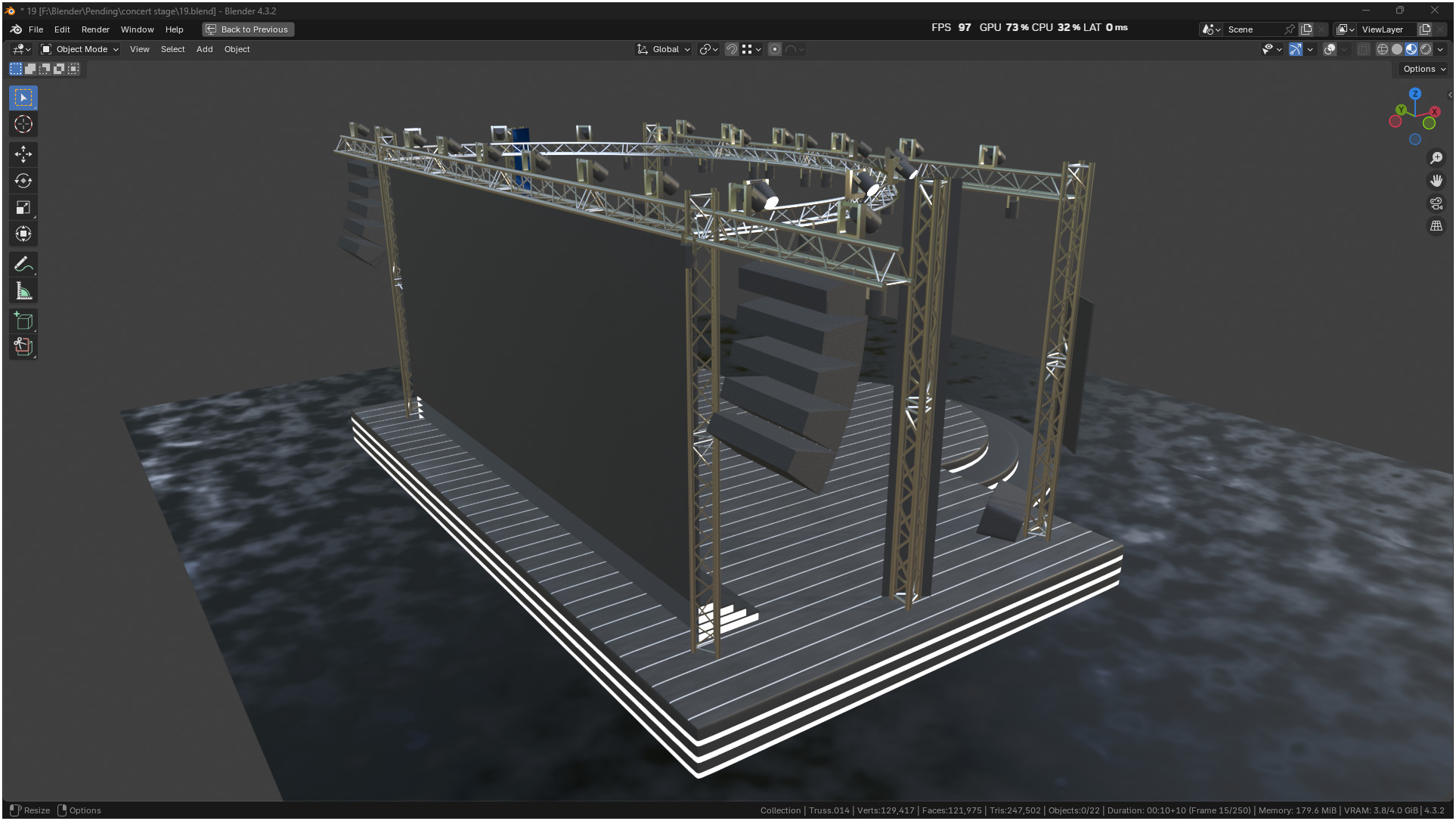
Task: Activate the Annotate tool
Action: point(23,265)
